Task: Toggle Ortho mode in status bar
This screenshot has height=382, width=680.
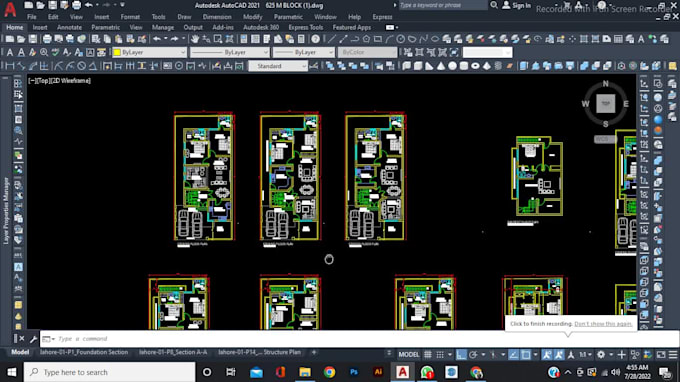Action: (x=461, y=355)
